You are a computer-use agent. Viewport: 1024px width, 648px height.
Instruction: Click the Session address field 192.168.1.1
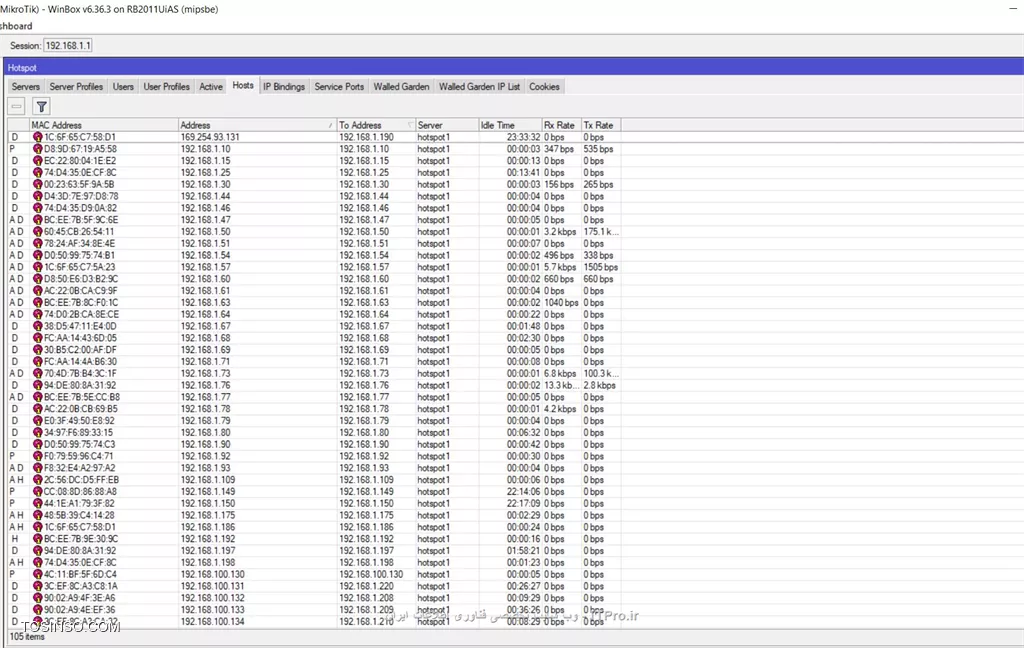(68, 46)
